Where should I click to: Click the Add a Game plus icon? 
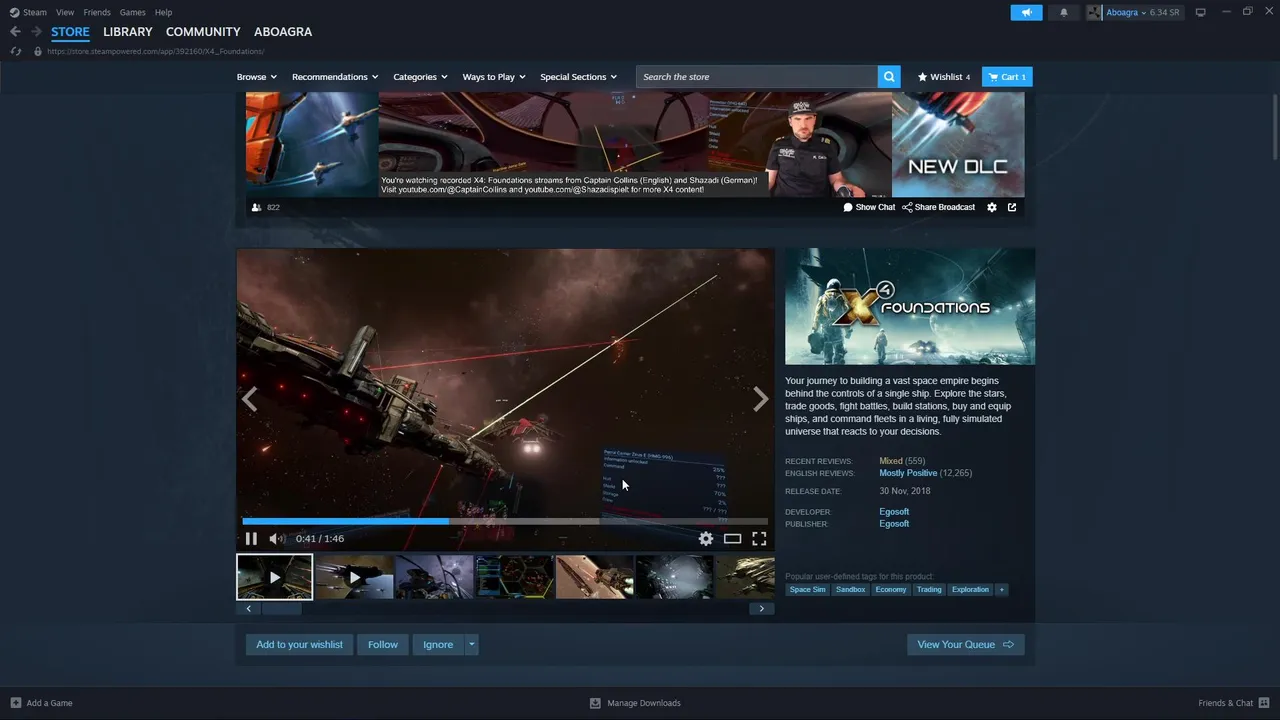point(16,703)
